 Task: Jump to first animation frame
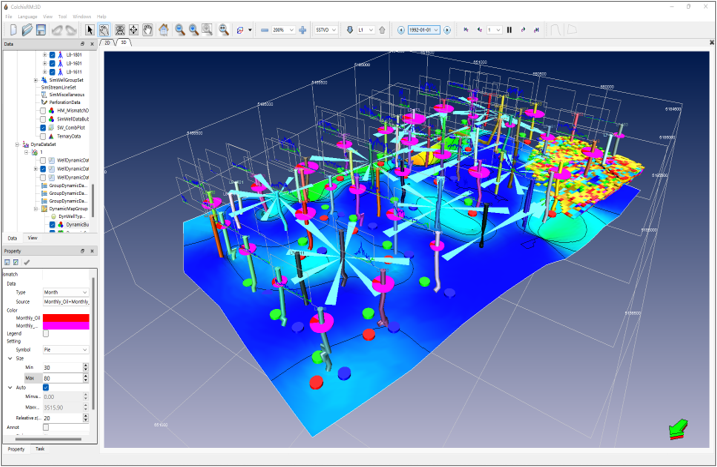click(466, 30)
